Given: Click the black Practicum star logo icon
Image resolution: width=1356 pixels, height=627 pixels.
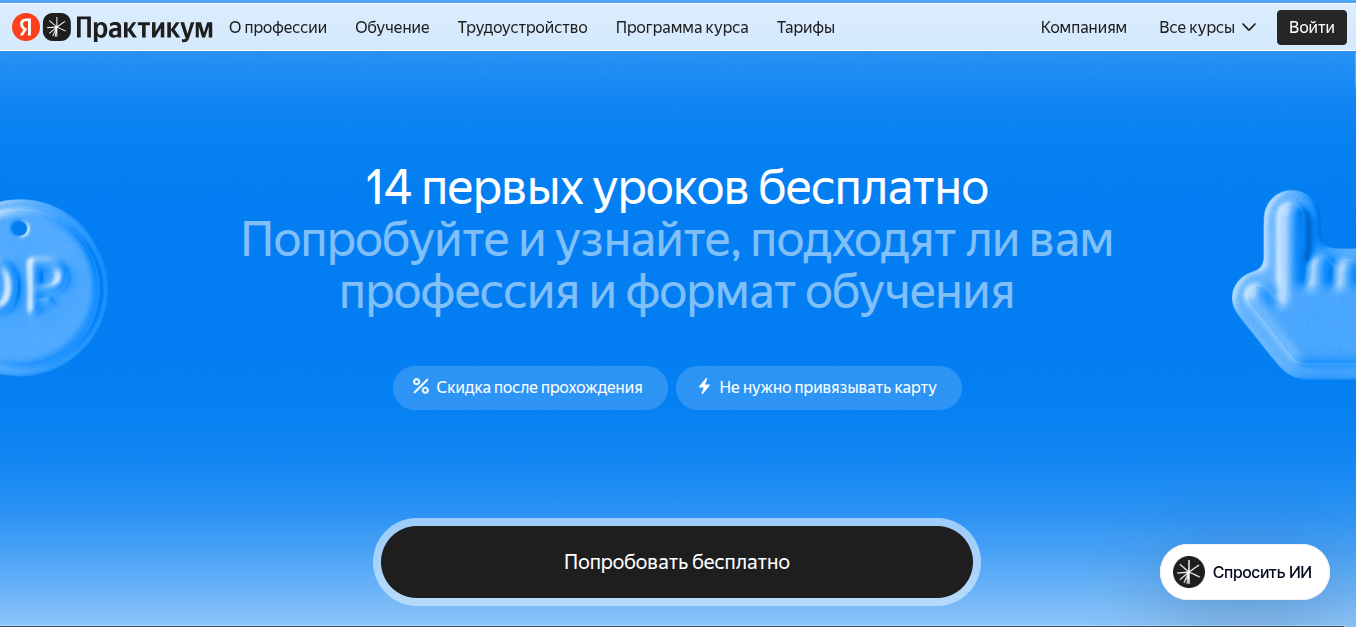Looking at the screenshot, I should [57, 28].
